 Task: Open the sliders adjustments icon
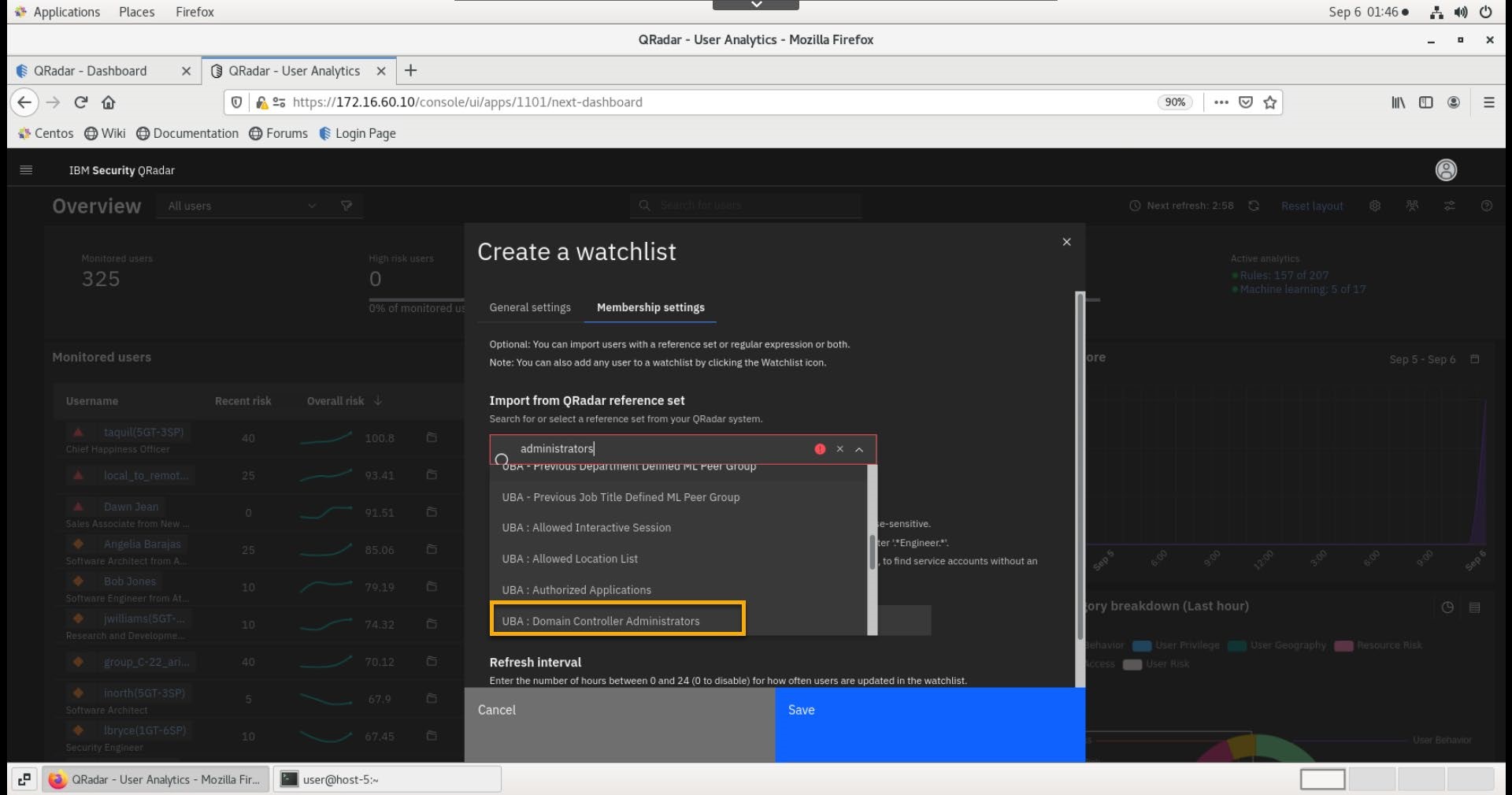(x=1449, y=206)
